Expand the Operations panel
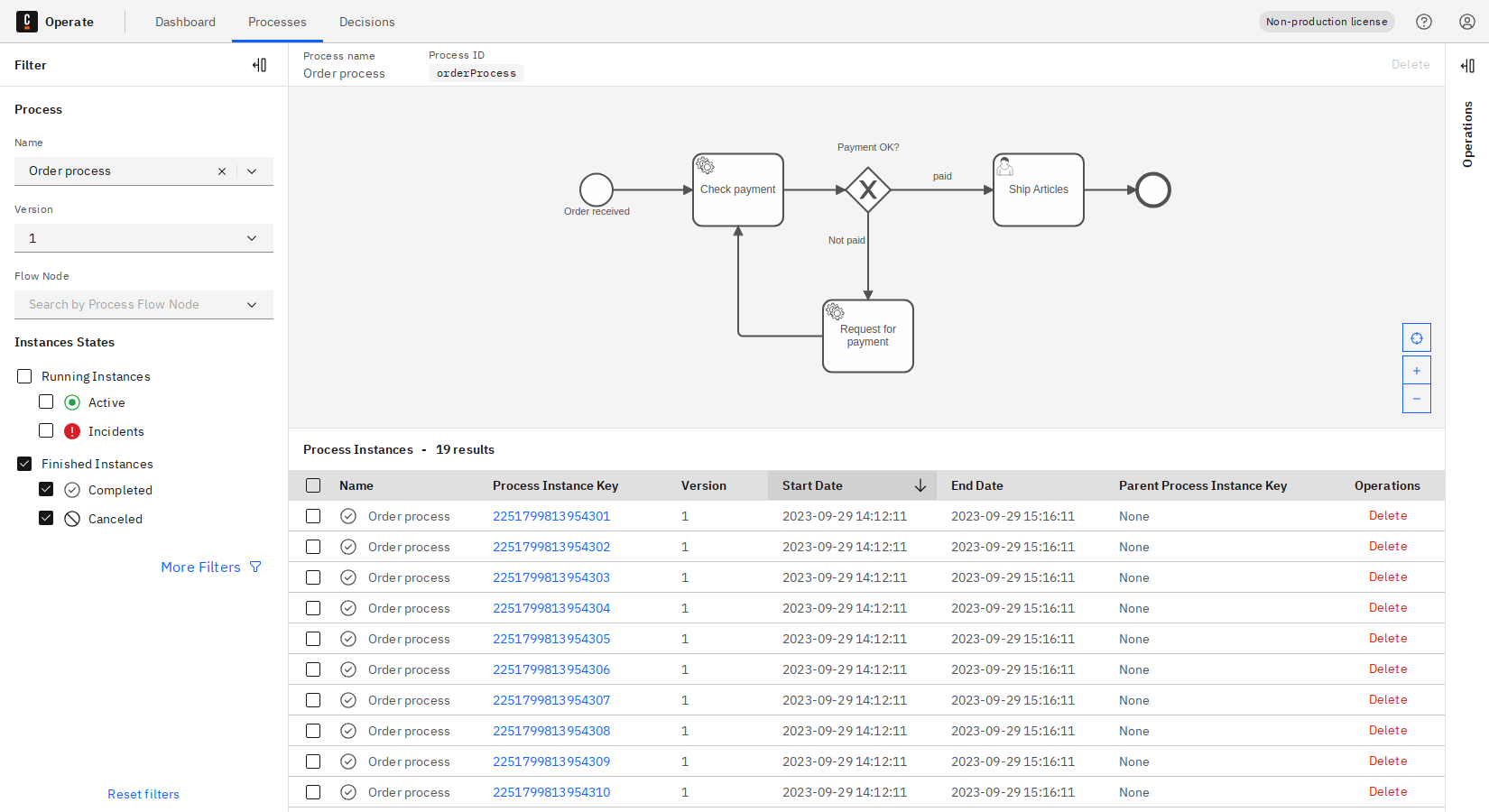Screen dimensions: 1489x812 [x=1466, y=65]
